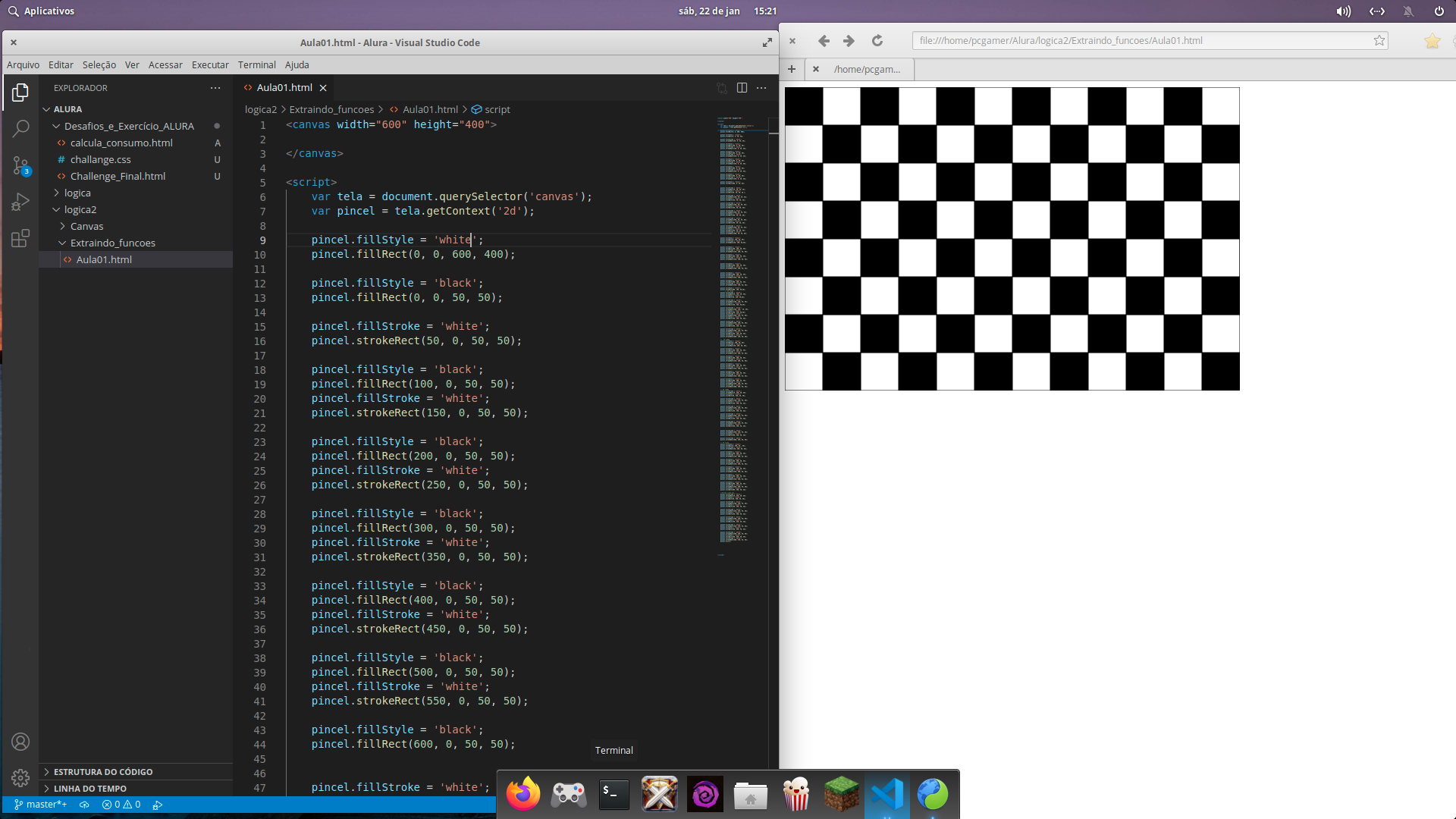The width and height of the screenshot is (1456, 819).
Task: Reload the browser page
Action: pos(877,41)
